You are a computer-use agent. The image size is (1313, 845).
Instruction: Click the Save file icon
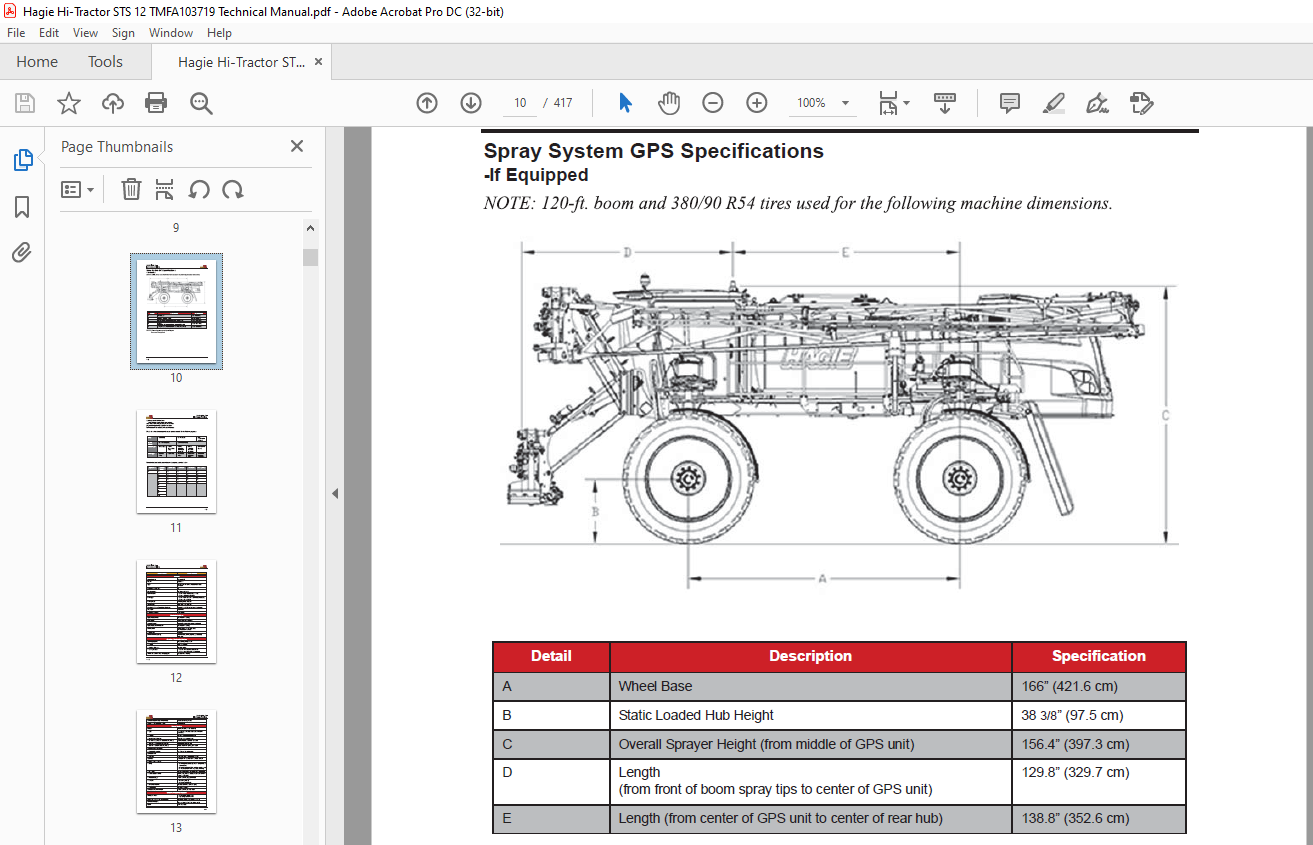coord(25,103)
